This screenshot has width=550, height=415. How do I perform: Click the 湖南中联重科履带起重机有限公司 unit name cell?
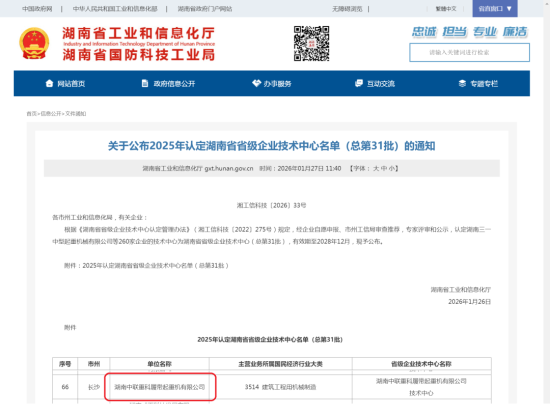(160, 387)
